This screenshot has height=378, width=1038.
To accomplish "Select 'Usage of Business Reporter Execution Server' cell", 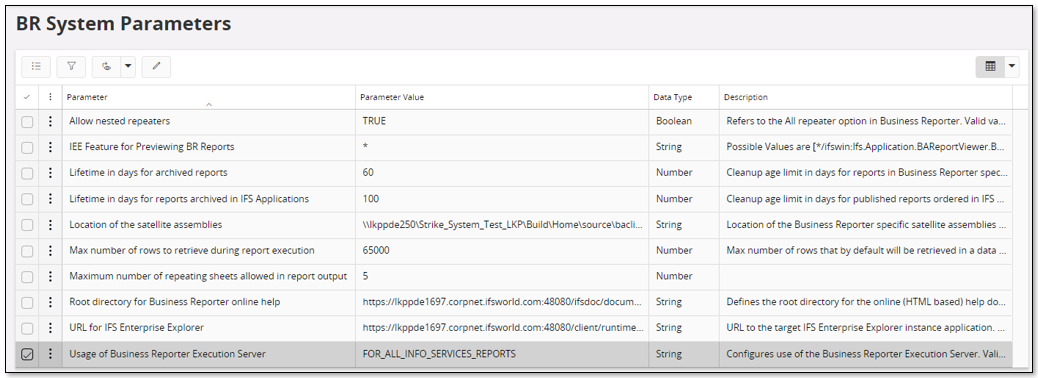I will pos(209,354).
